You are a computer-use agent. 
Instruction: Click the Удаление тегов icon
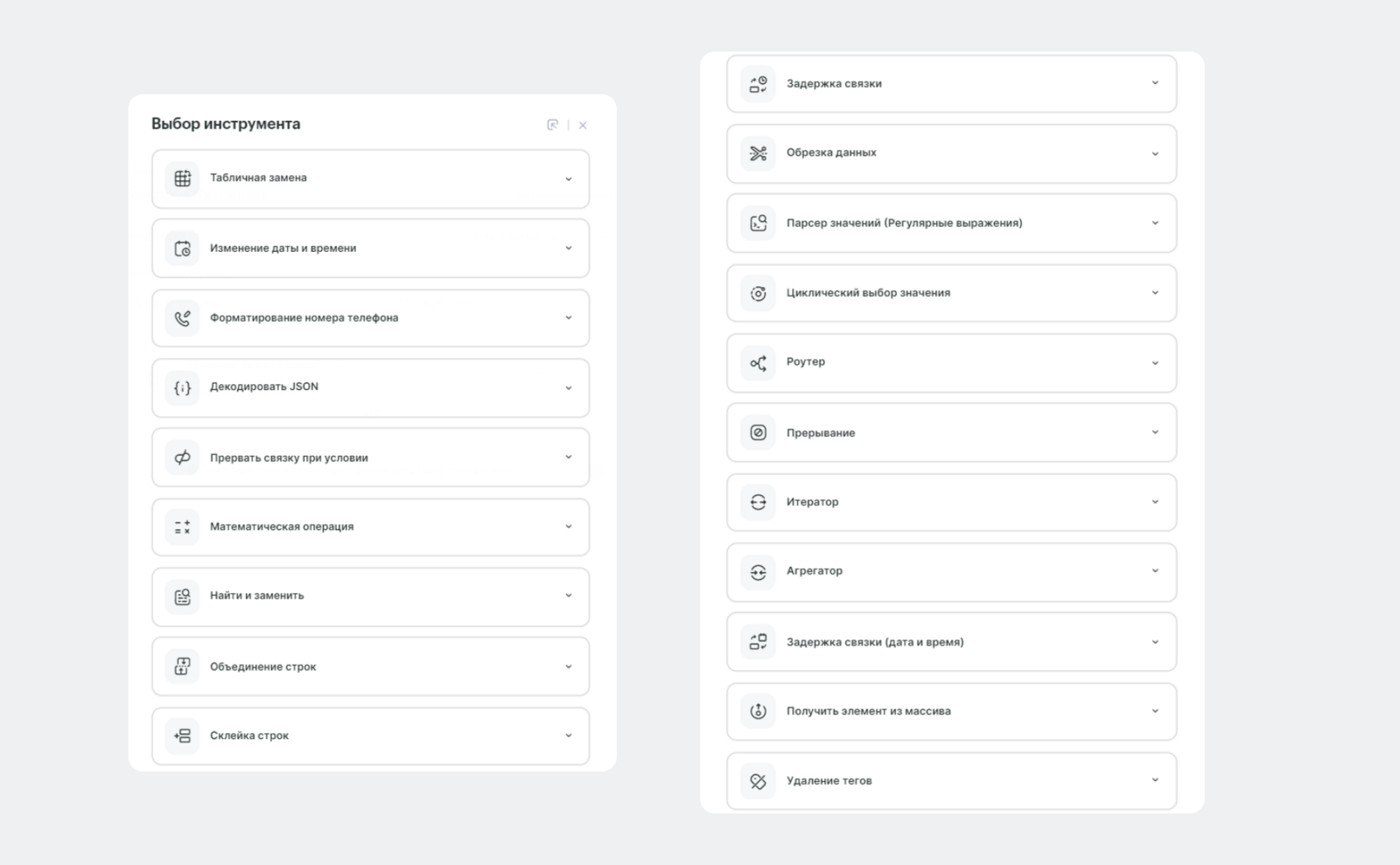point(758,781)
